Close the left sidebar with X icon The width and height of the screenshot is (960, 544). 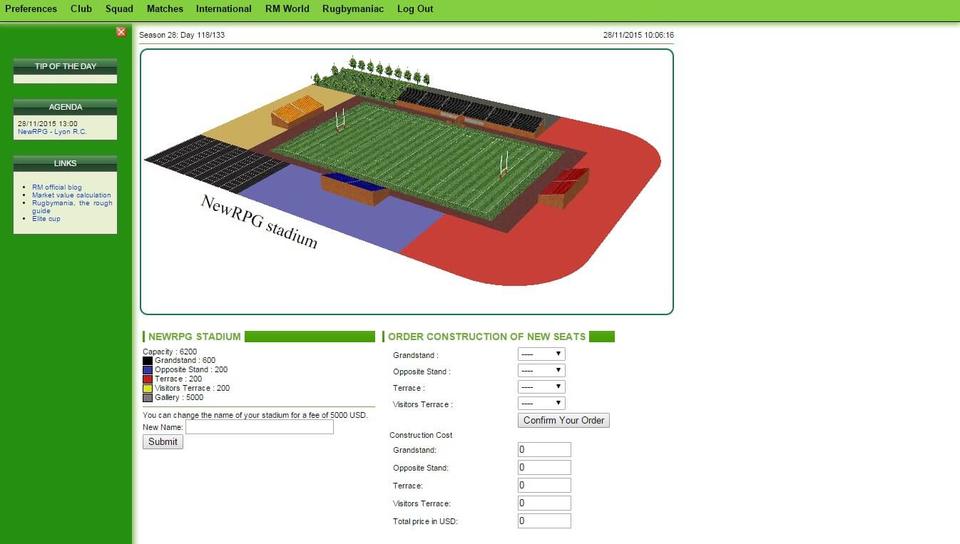[x=121, y=32]
